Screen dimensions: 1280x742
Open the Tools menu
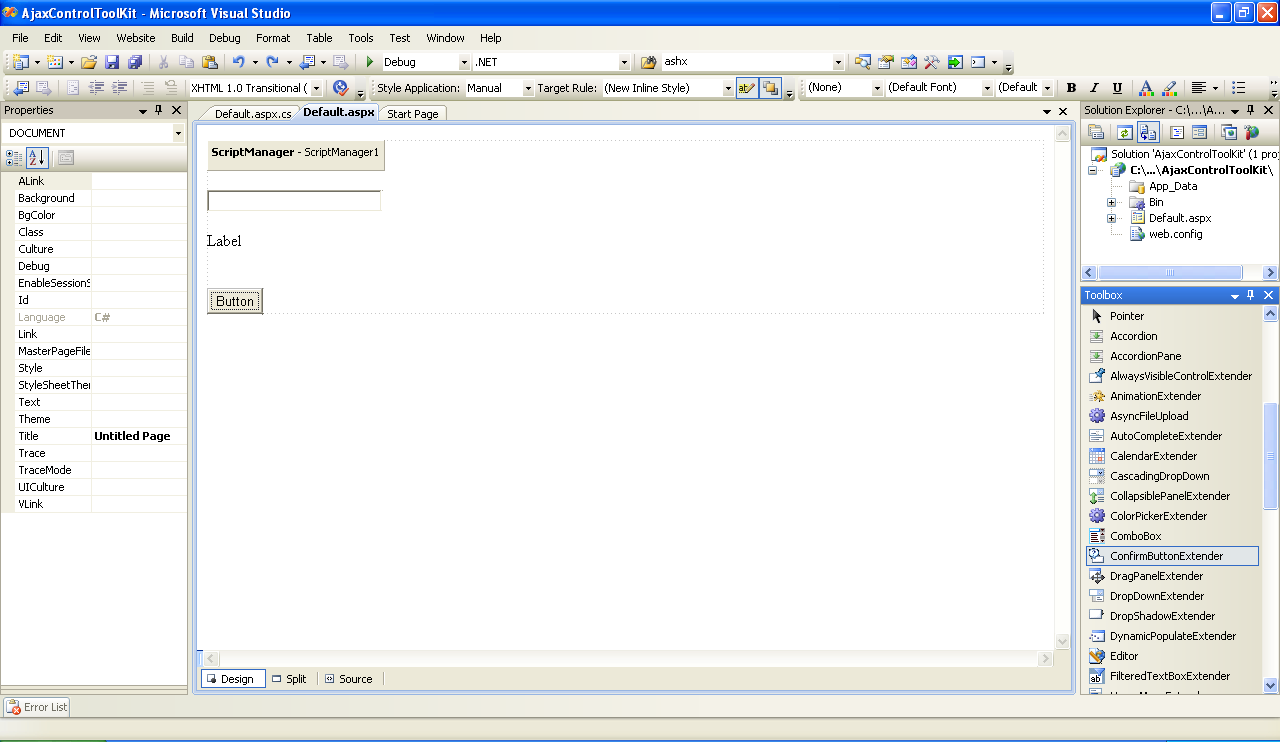[x=361, y=38]
